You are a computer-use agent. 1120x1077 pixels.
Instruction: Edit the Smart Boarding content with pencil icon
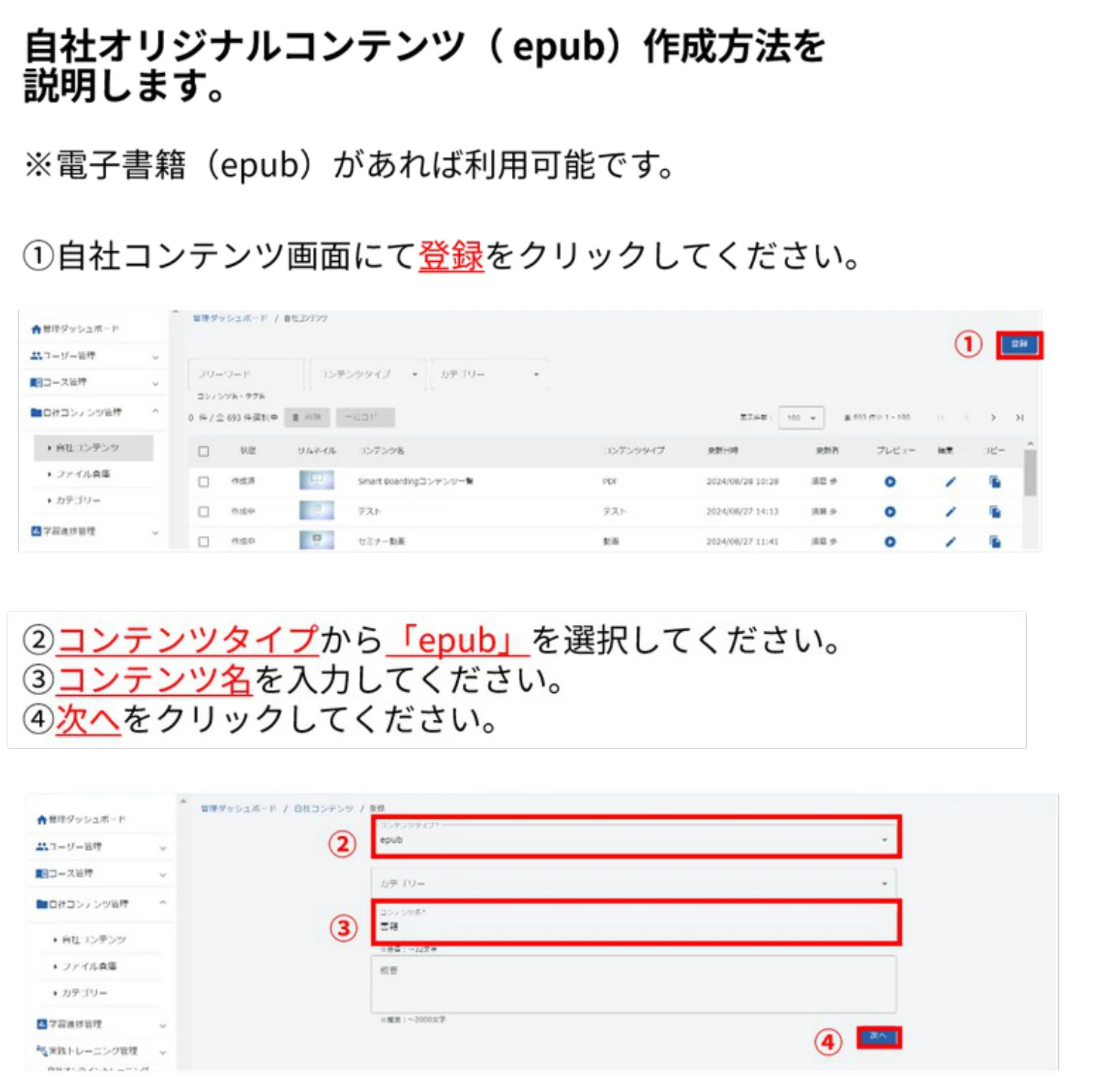950,482
